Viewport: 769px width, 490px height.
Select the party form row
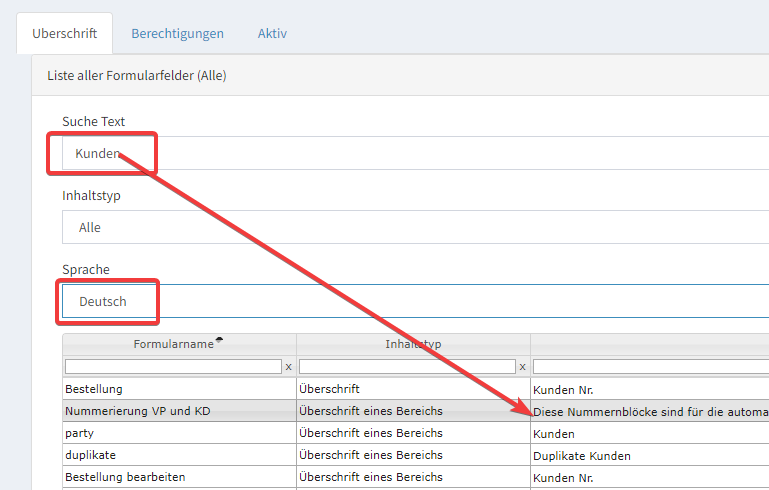pyautogui.click(x=79, y=433)
